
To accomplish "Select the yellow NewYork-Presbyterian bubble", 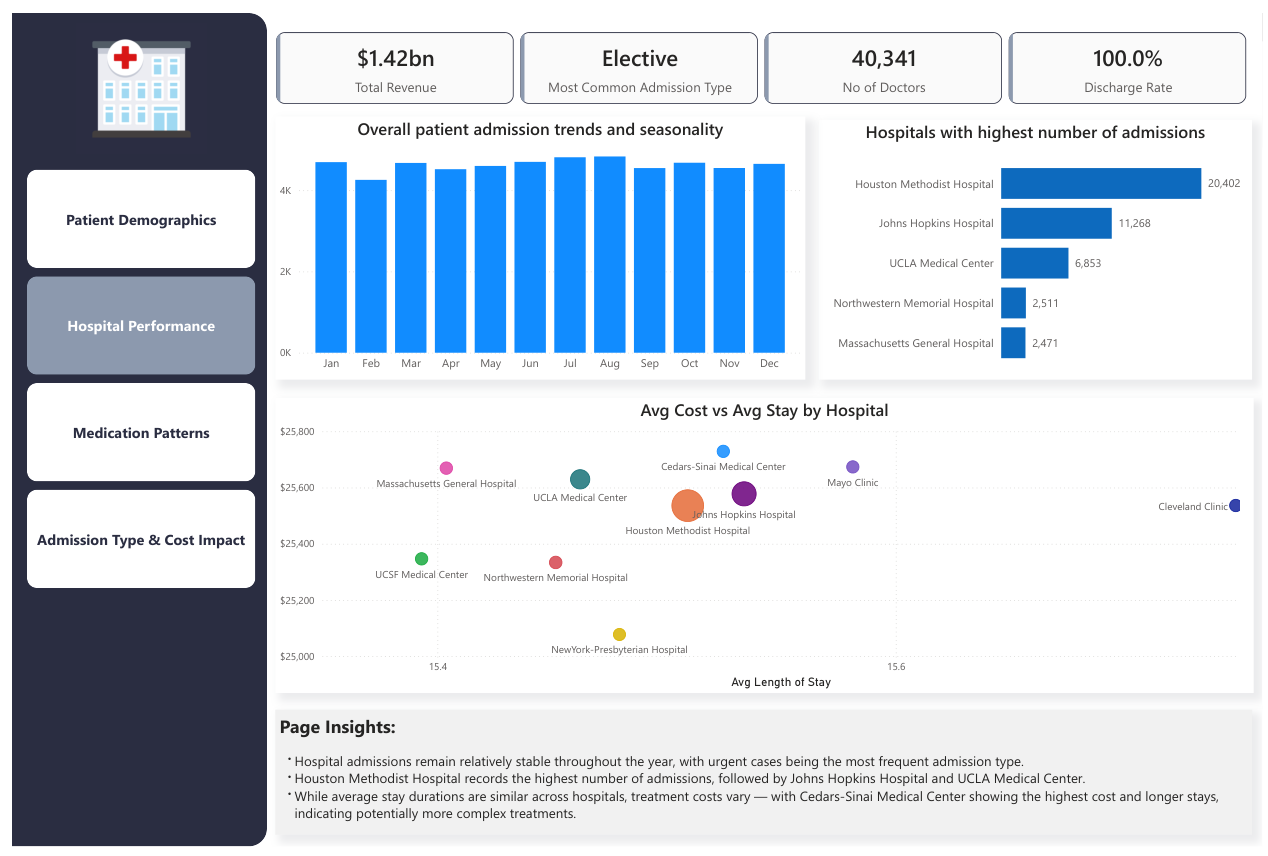I will [x=619, y=635].
